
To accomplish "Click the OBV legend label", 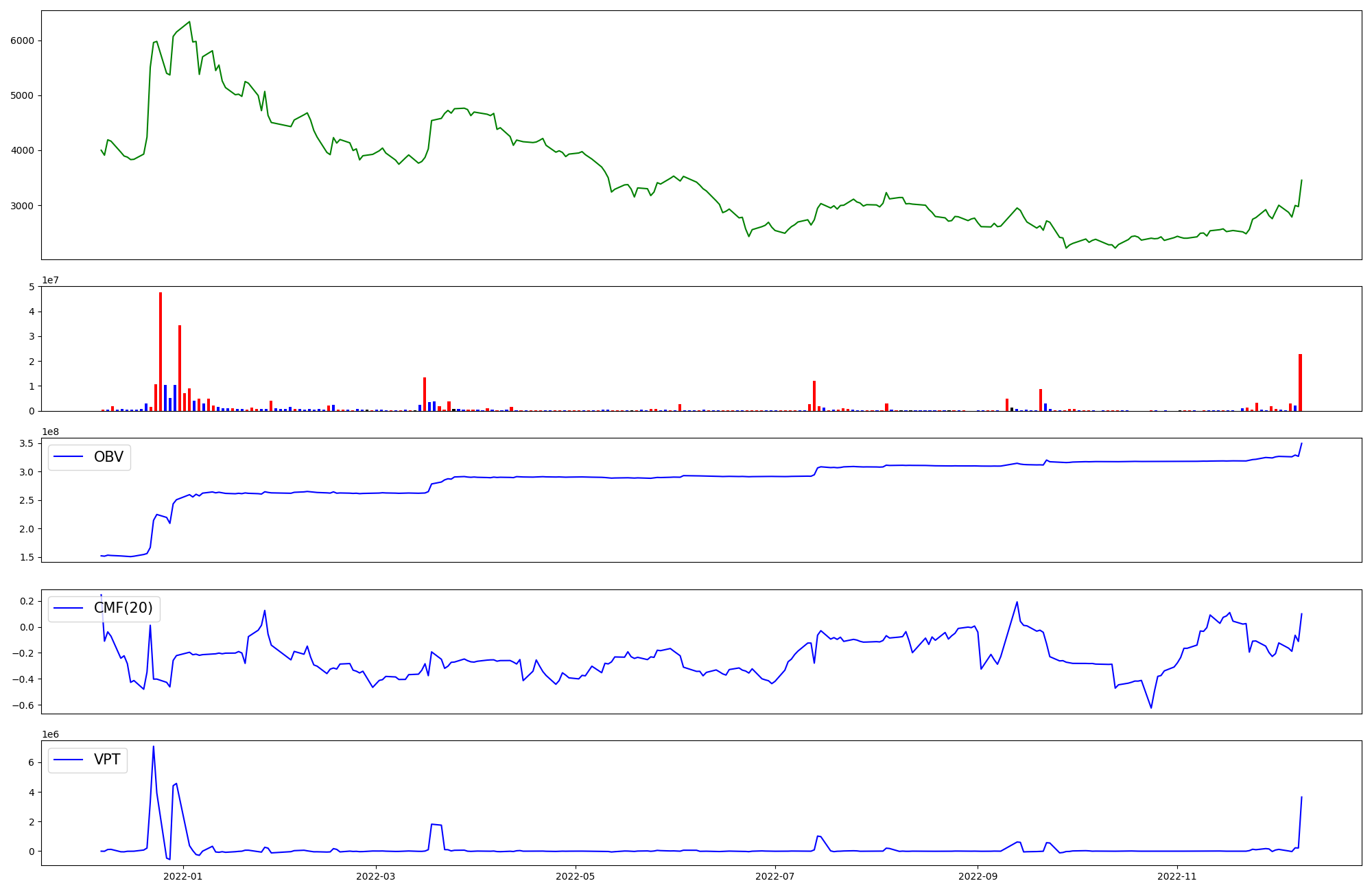I will tap(108, 457).
